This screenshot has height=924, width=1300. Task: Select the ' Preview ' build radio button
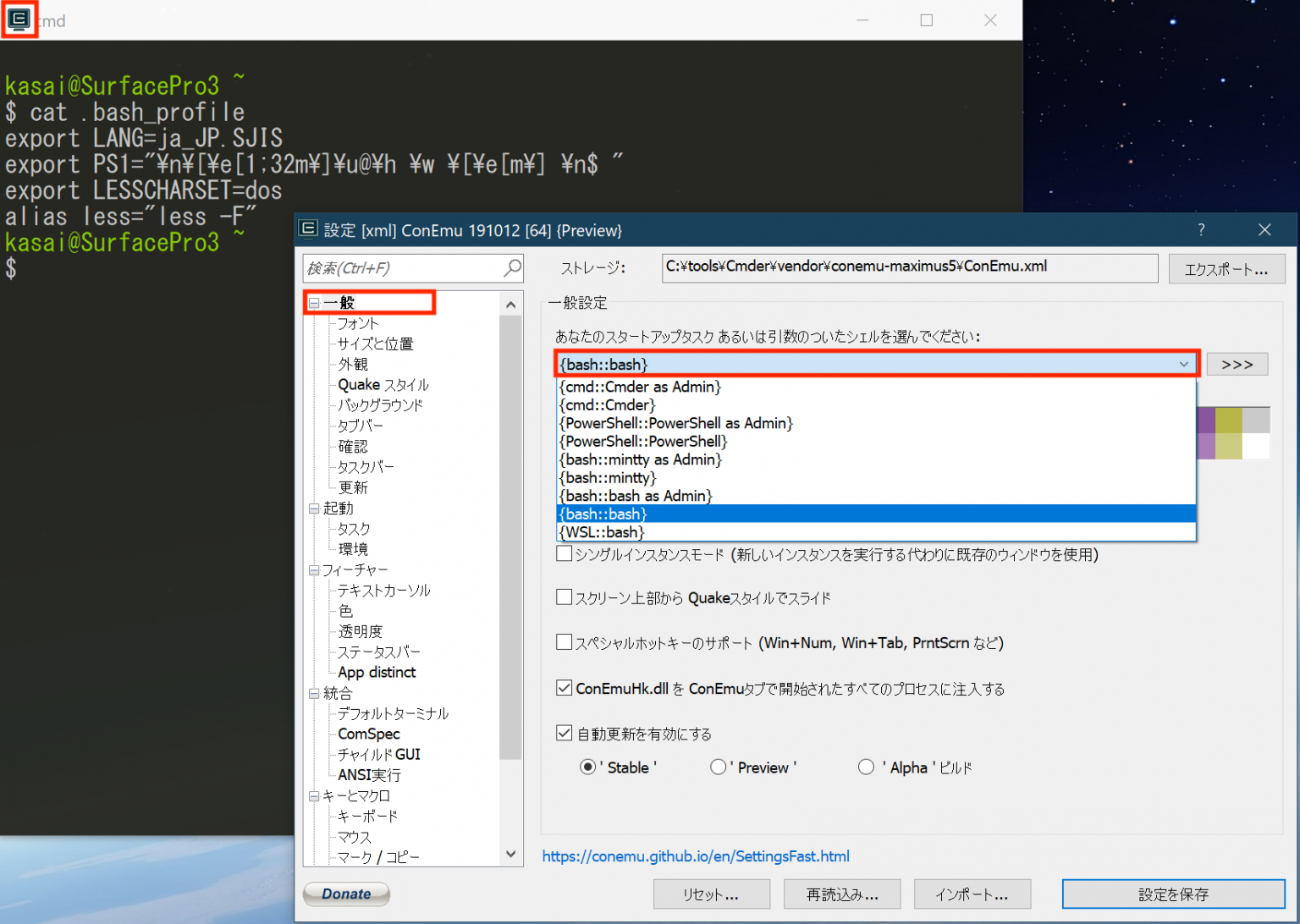(718, 767)
